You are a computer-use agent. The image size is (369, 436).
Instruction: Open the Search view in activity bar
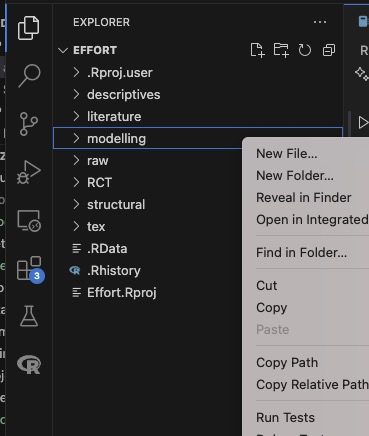pyautogui.click(x=29, y=76)
